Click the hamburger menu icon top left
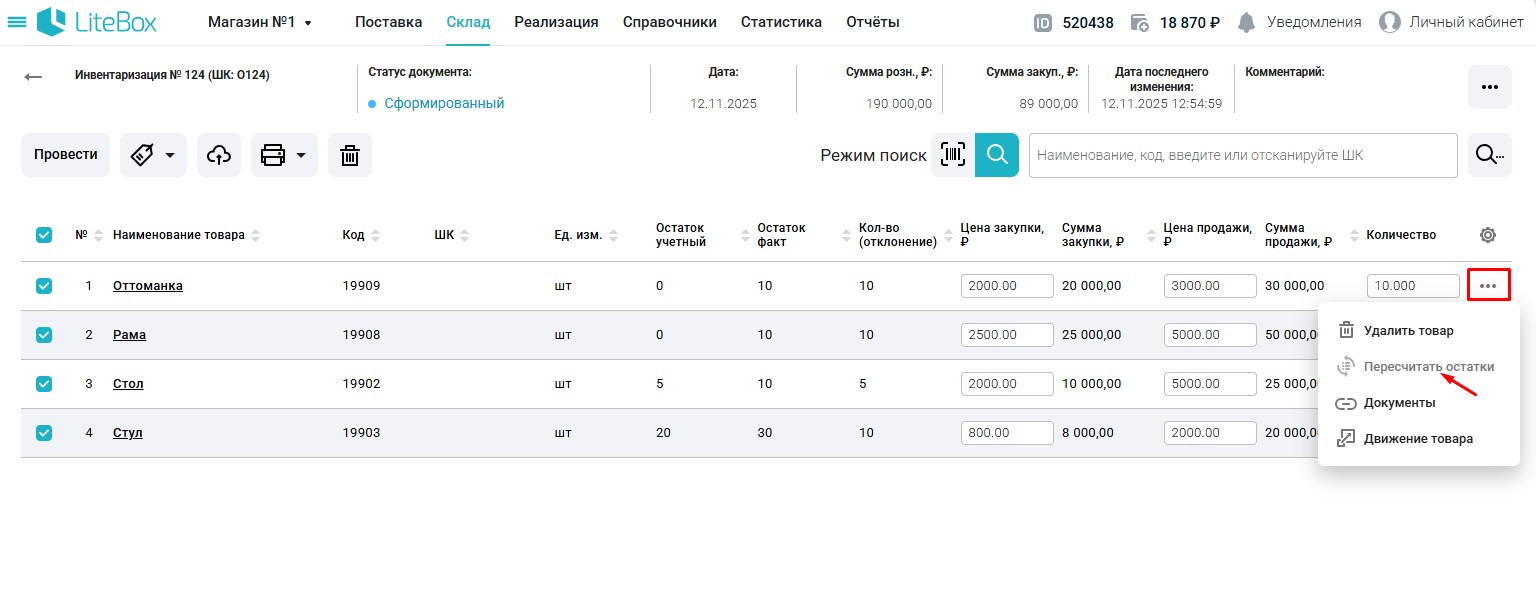Viewport: 1536px width, 594px height. click(17, 20)
